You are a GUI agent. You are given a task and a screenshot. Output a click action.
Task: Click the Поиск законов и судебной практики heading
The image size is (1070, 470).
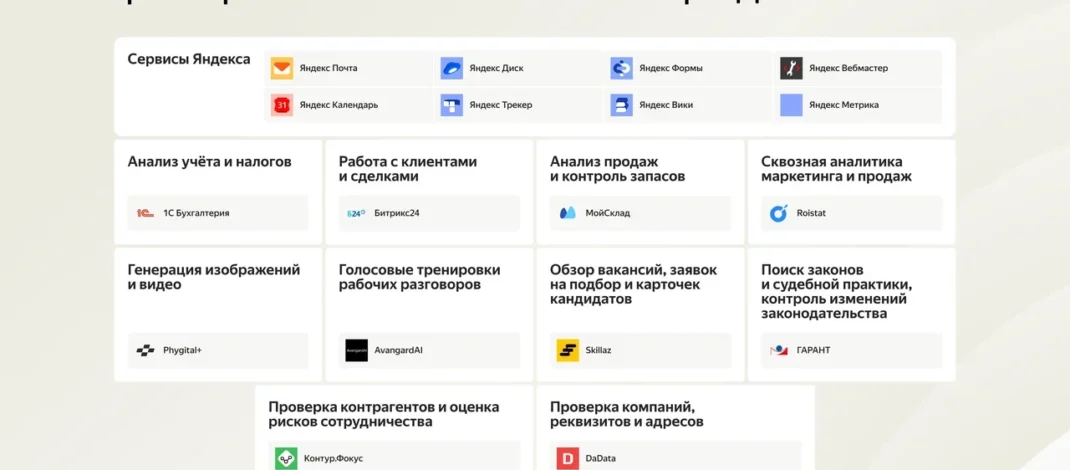tap(837, 291)
